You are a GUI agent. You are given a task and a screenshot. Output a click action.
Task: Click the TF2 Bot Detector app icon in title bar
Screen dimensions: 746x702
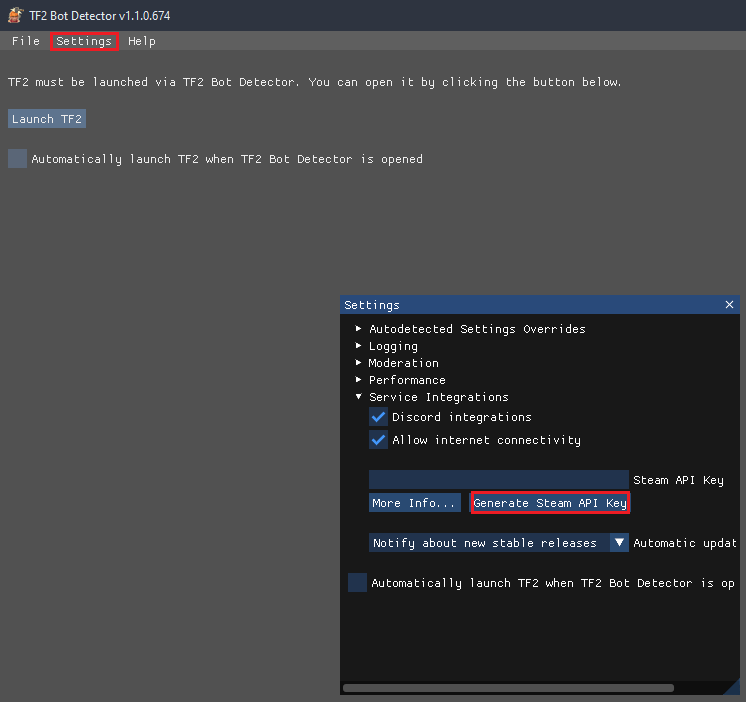(16, 15)
